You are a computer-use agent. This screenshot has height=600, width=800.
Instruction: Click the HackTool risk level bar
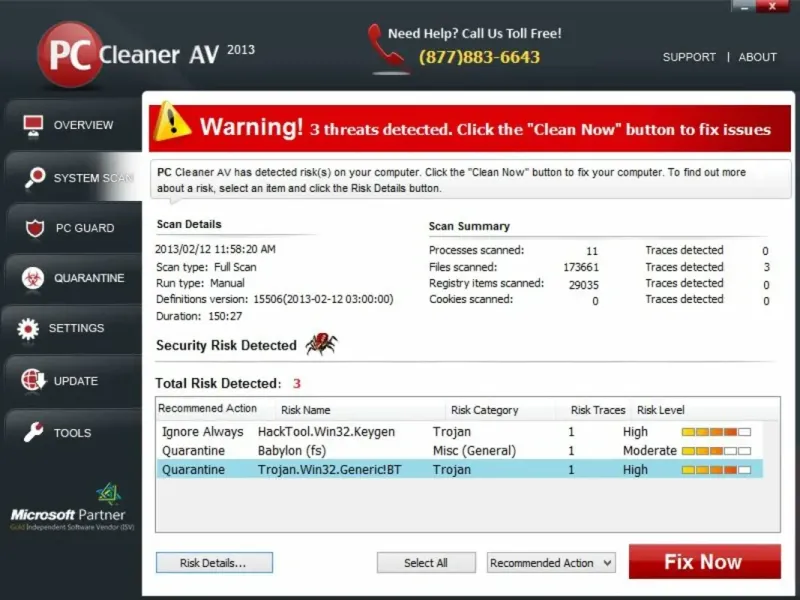click(716, 432)
